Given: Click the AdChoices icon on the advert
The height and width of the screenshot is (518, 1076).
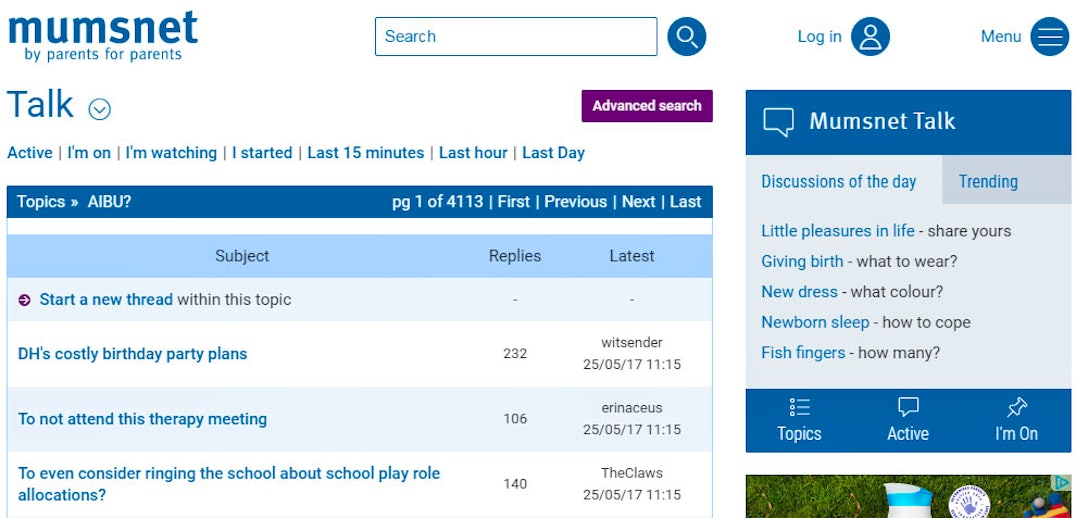Looking at the screenshot, I should 1062,482.
